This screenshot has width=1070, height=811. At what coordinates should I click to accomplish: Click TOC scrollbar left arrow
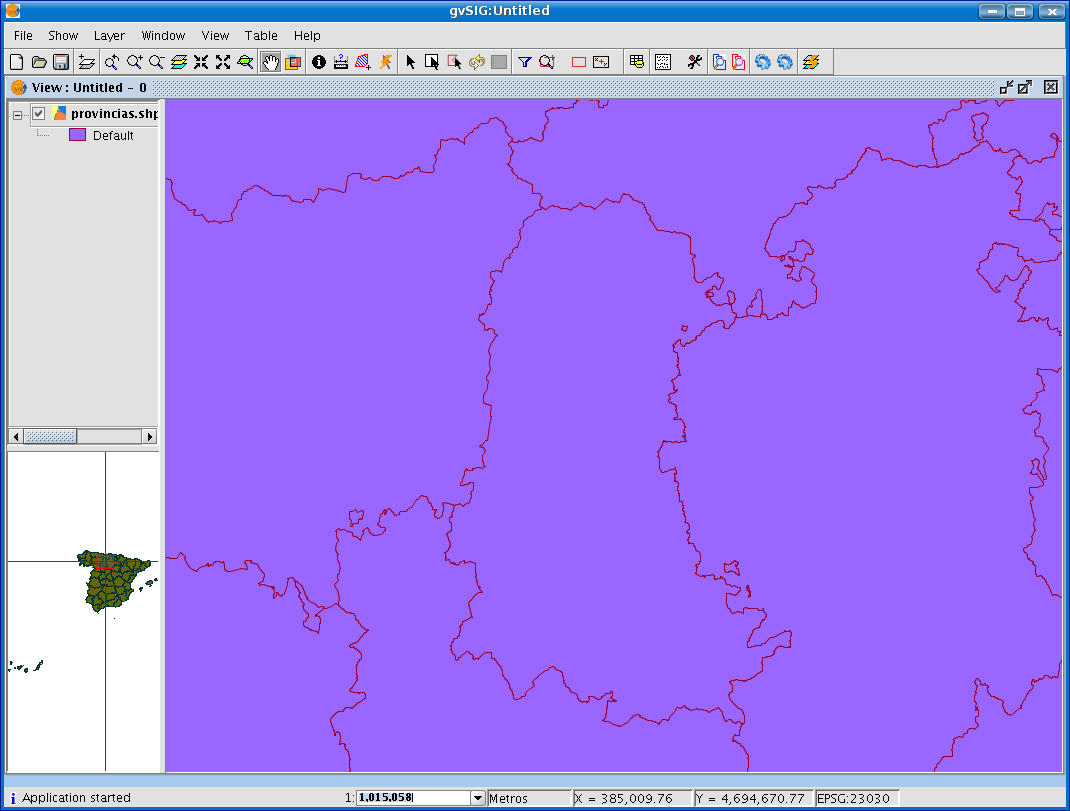point(16,436)
